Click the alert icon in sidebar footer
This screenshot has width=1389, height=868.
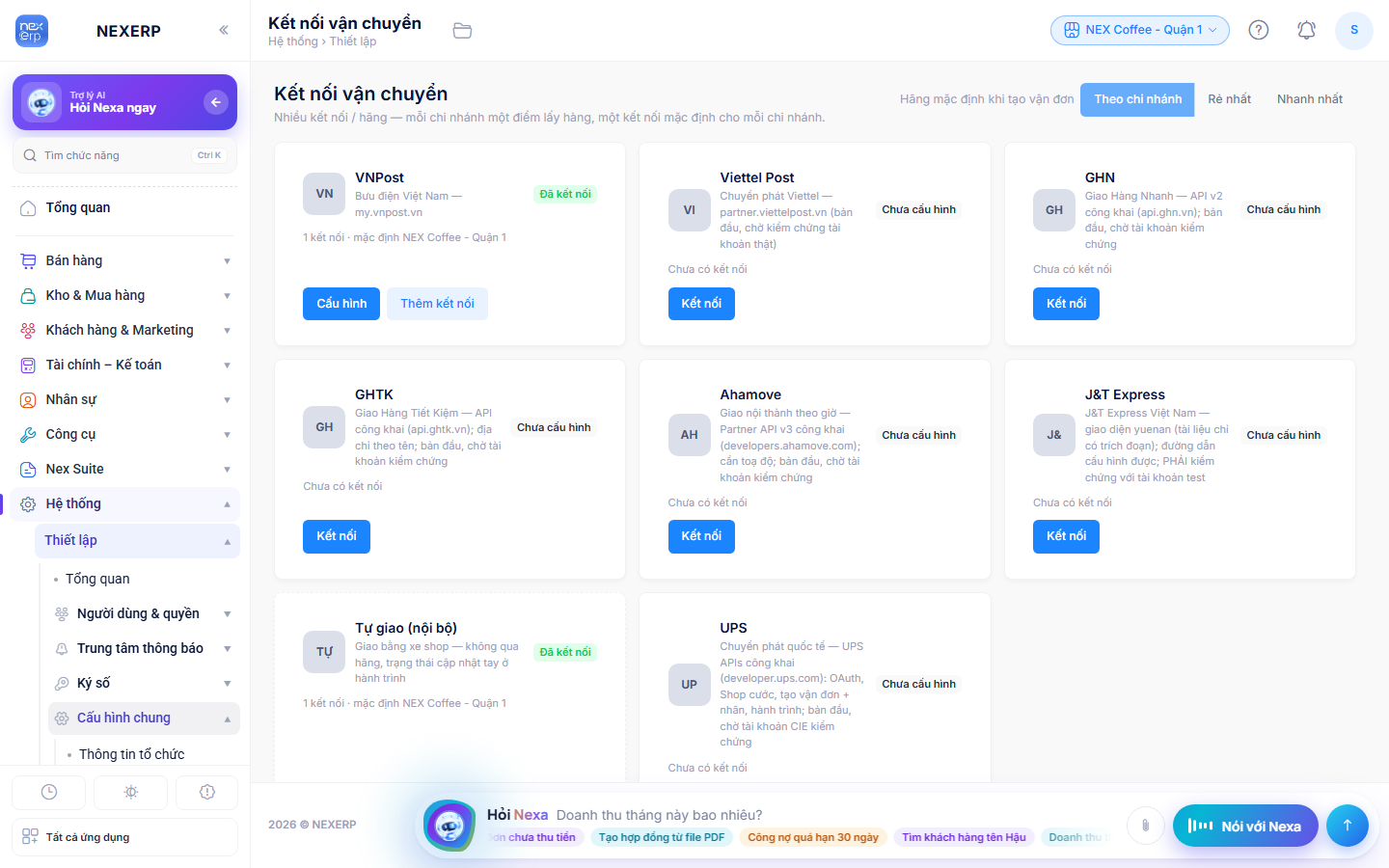point(207,792)
